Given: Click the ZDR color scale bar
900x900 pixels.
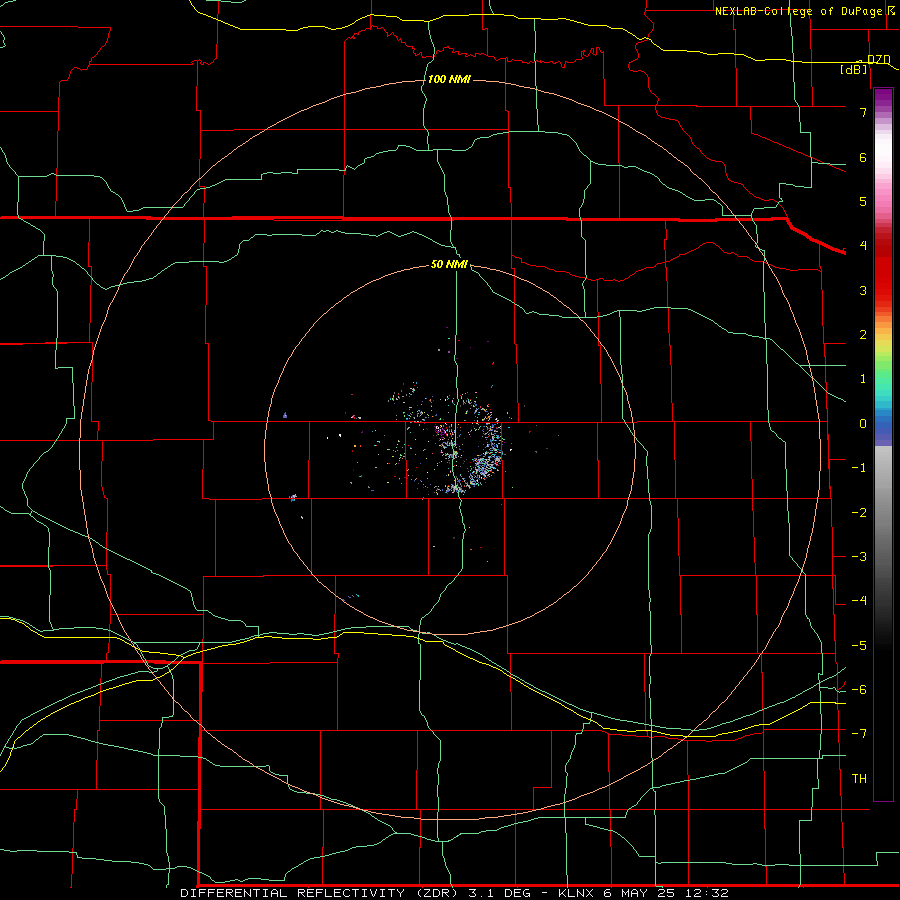Looking at the screenshot, I should [883, 444].
